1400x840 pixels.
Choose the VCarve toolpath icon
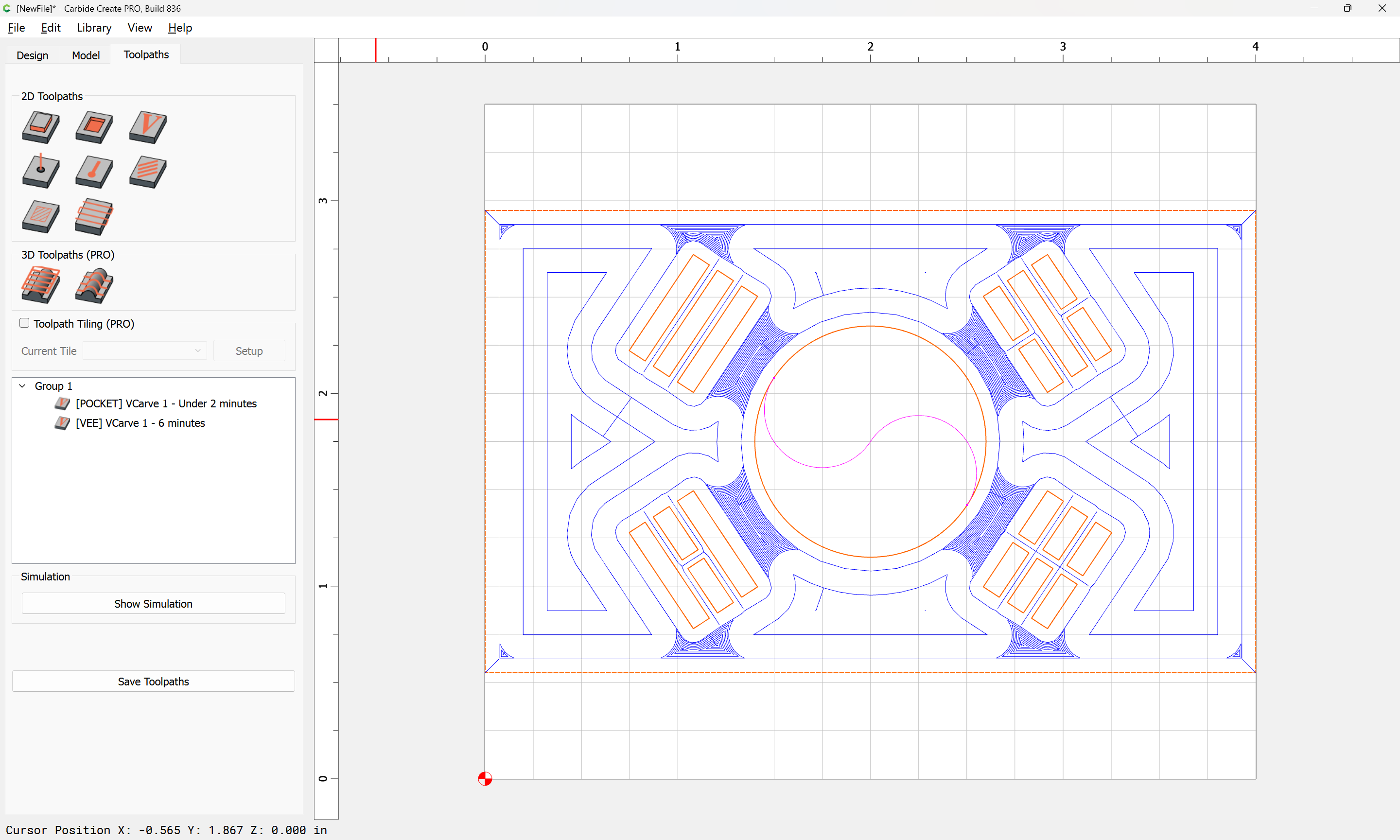(148, 126)
